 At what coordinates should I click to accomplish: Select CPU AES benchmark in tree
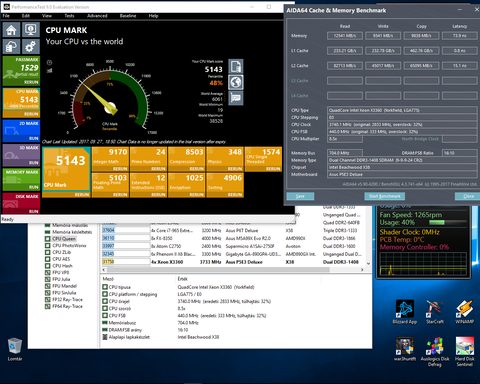point(58,259)
